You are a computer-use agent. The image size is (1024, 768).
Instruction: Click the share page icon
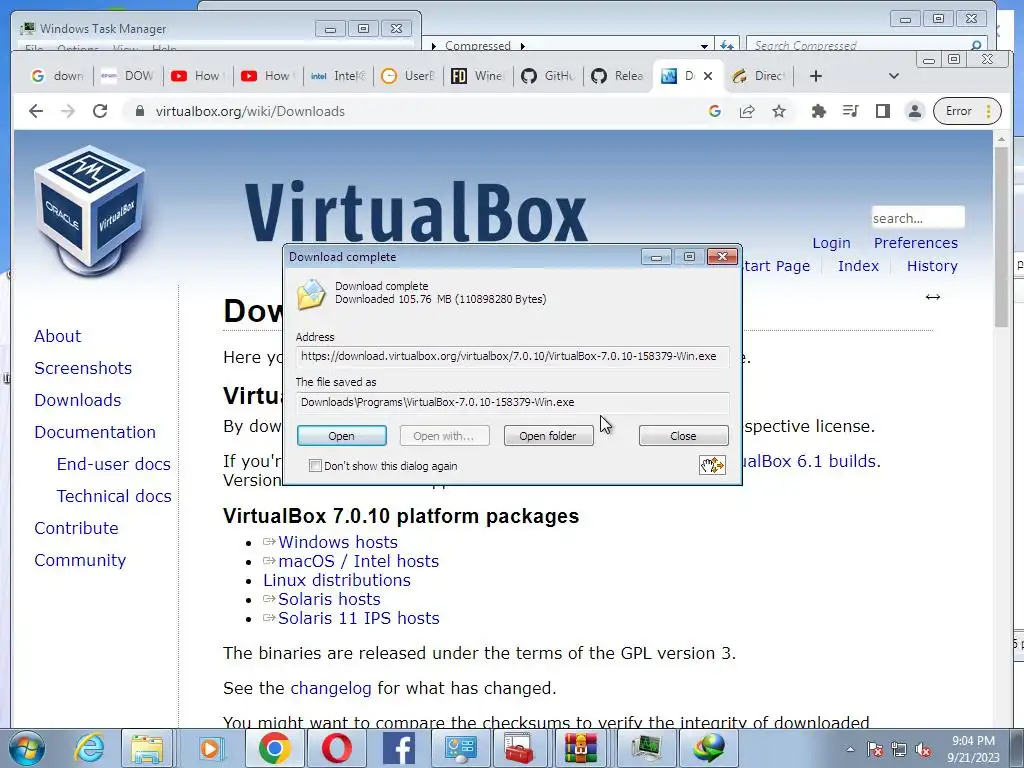746,111
